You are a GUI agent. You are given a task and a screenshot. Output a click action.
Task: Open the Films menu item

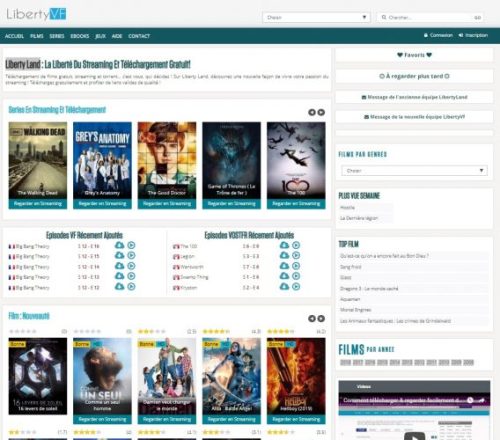point(37,36)
